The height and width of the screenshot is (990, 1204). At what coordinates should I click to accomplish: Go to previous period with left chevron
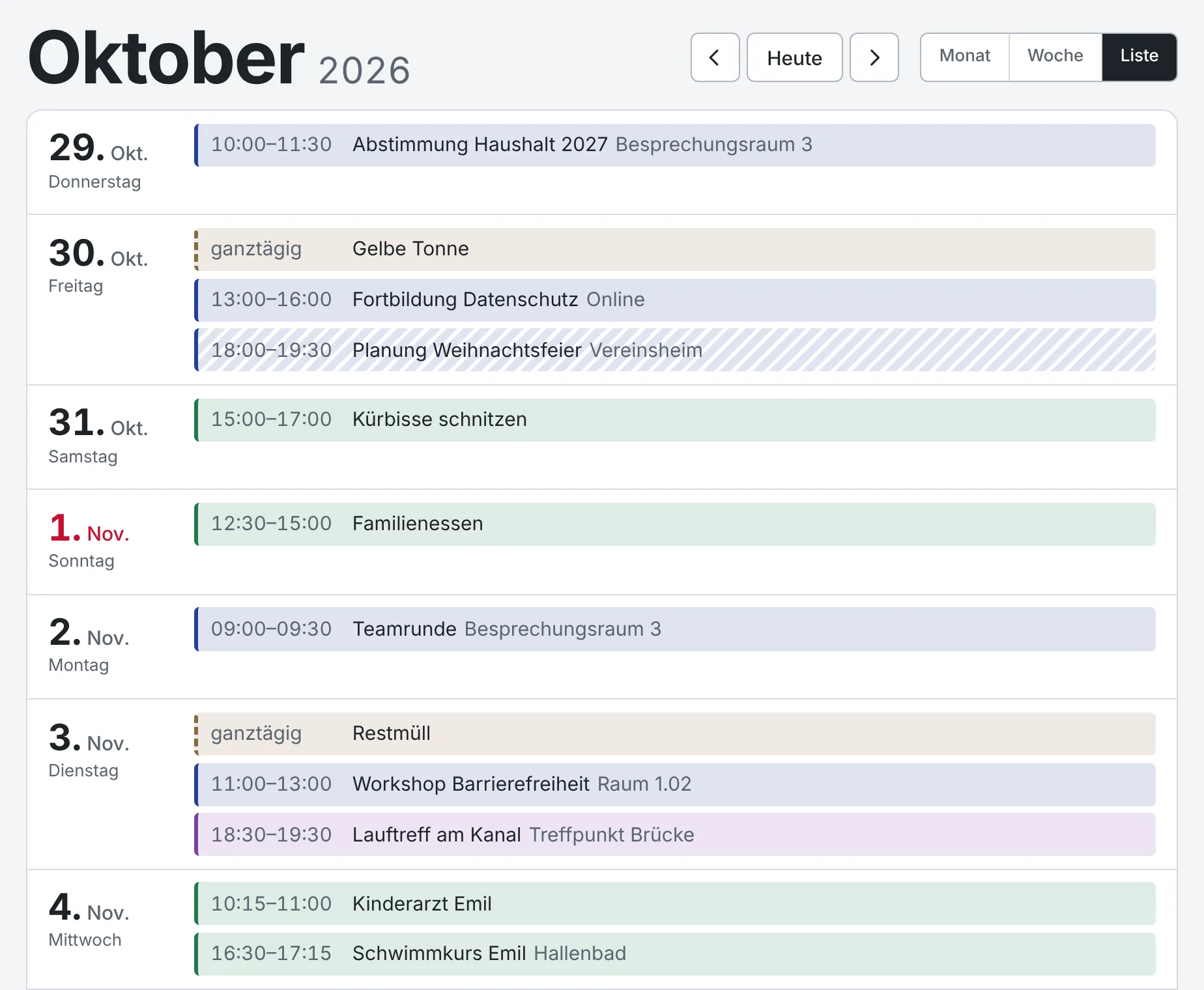tap(715, 57)
